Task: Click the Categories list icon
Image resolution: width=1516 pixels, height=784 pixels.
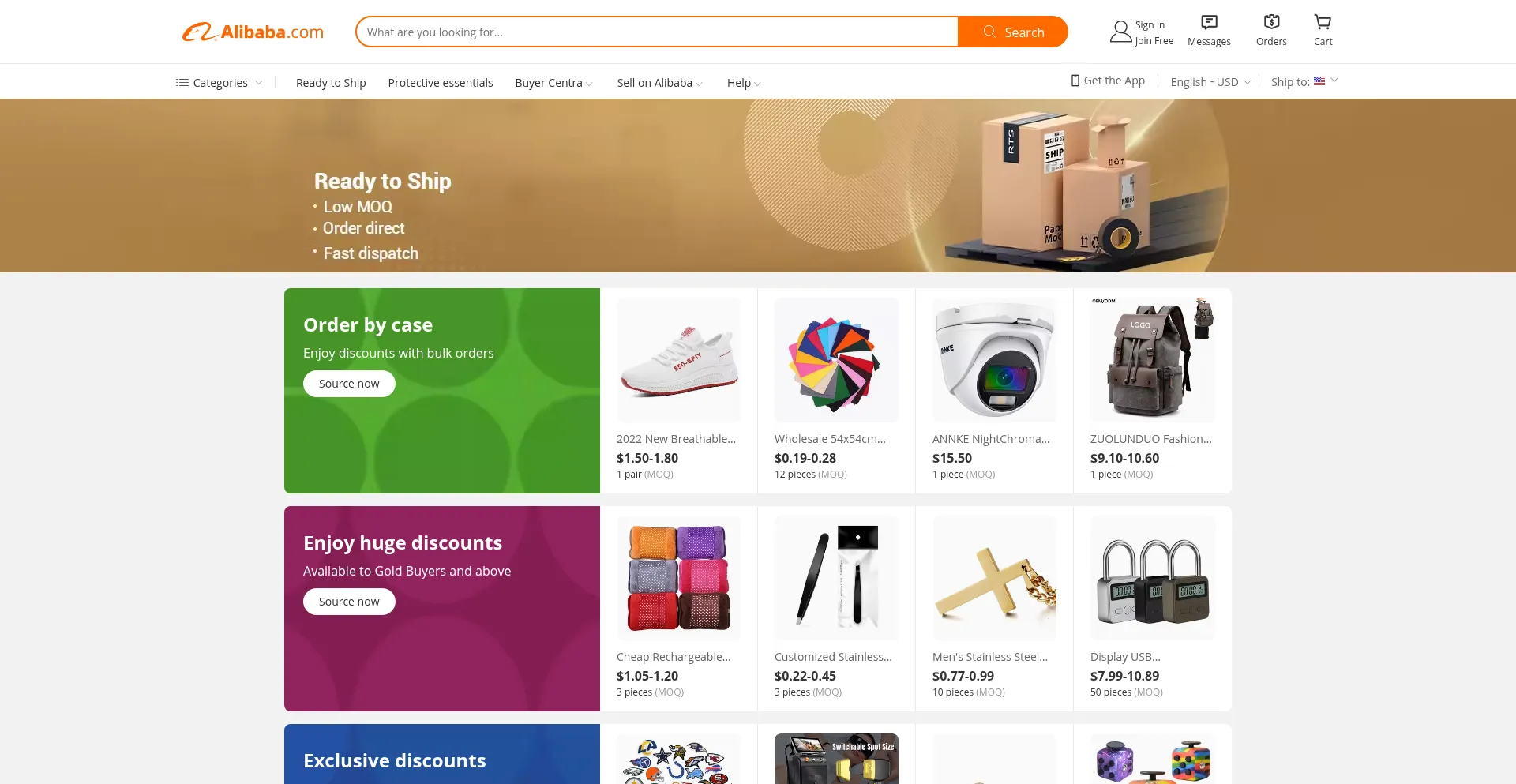Action: click(182, 82)
